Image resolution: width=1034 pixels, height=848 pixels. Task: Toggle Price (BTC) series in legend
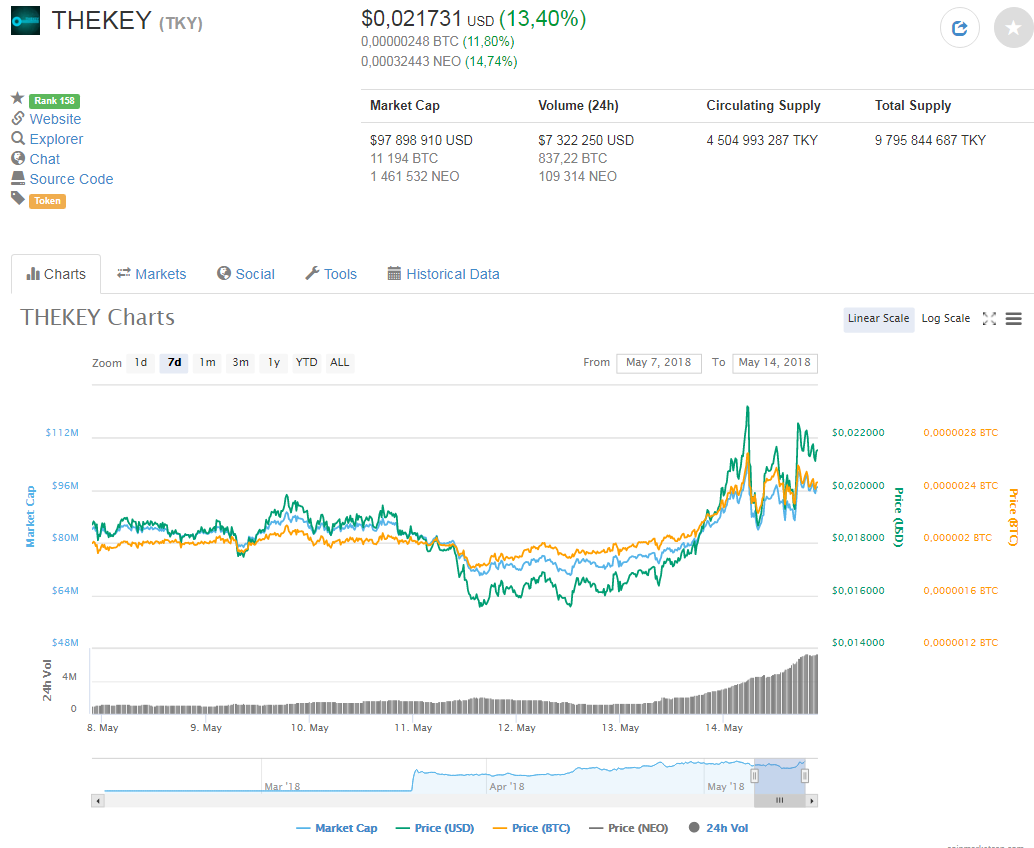pos(532,828)
